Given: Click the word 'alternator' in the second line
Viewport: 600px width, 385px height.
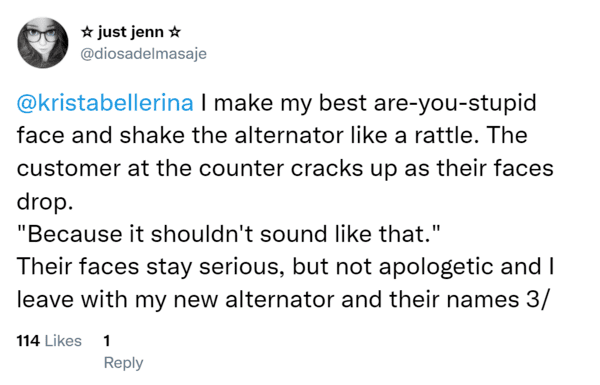Looking at the screenshot, I should (289, 135).
